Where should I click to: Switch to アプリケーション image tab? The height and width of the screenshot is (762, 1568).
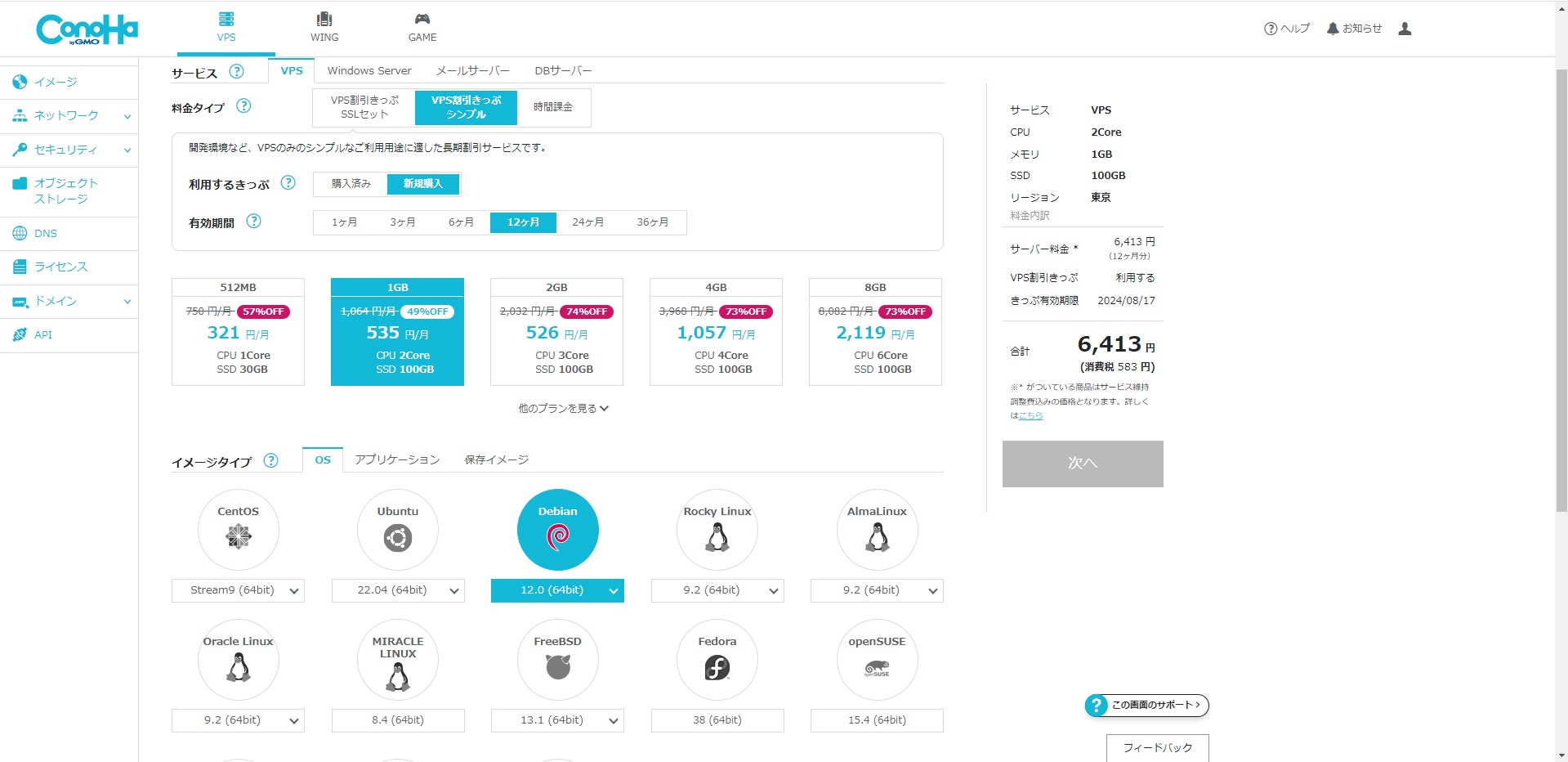click(397, 460)
